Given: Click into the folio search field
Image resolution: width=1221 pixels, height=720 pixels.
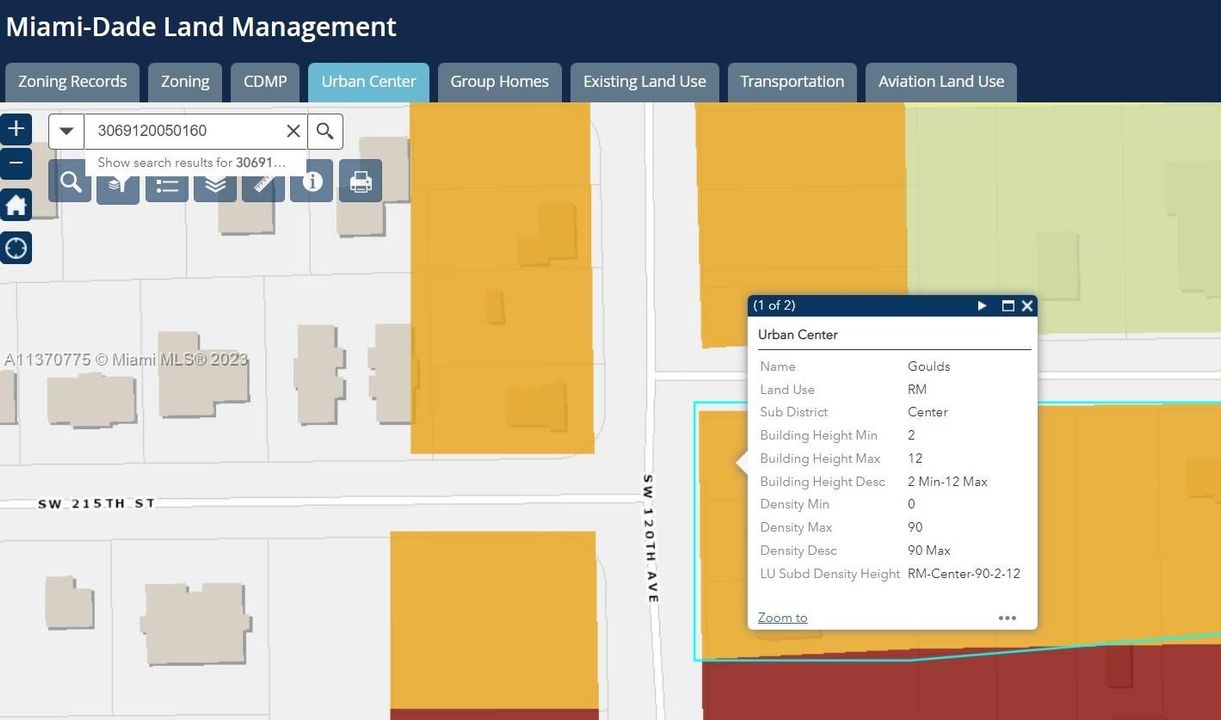Looking at the screenshot, I should pos(185,131).
